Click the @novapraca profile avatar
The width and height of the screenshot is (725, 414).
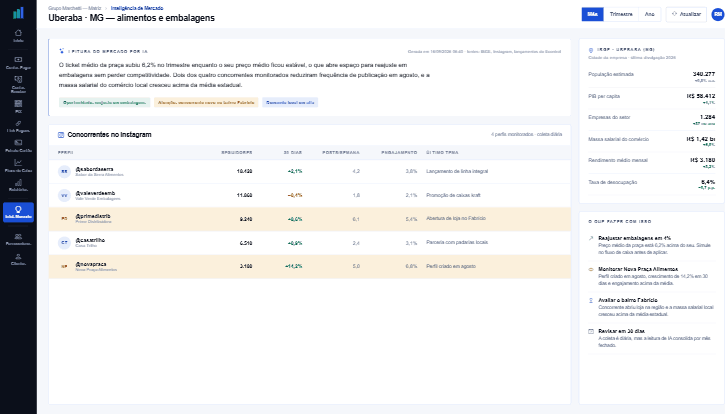pyautogui.click(x=64, y=266)
